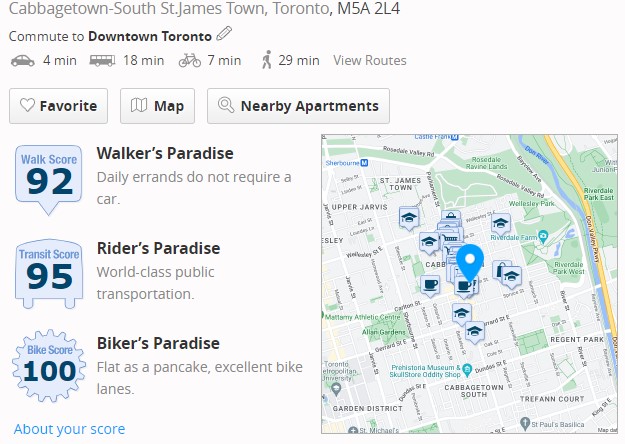Click the Transit Score 95 badge
The image size is (625, 444).
(x=50, y=272)
